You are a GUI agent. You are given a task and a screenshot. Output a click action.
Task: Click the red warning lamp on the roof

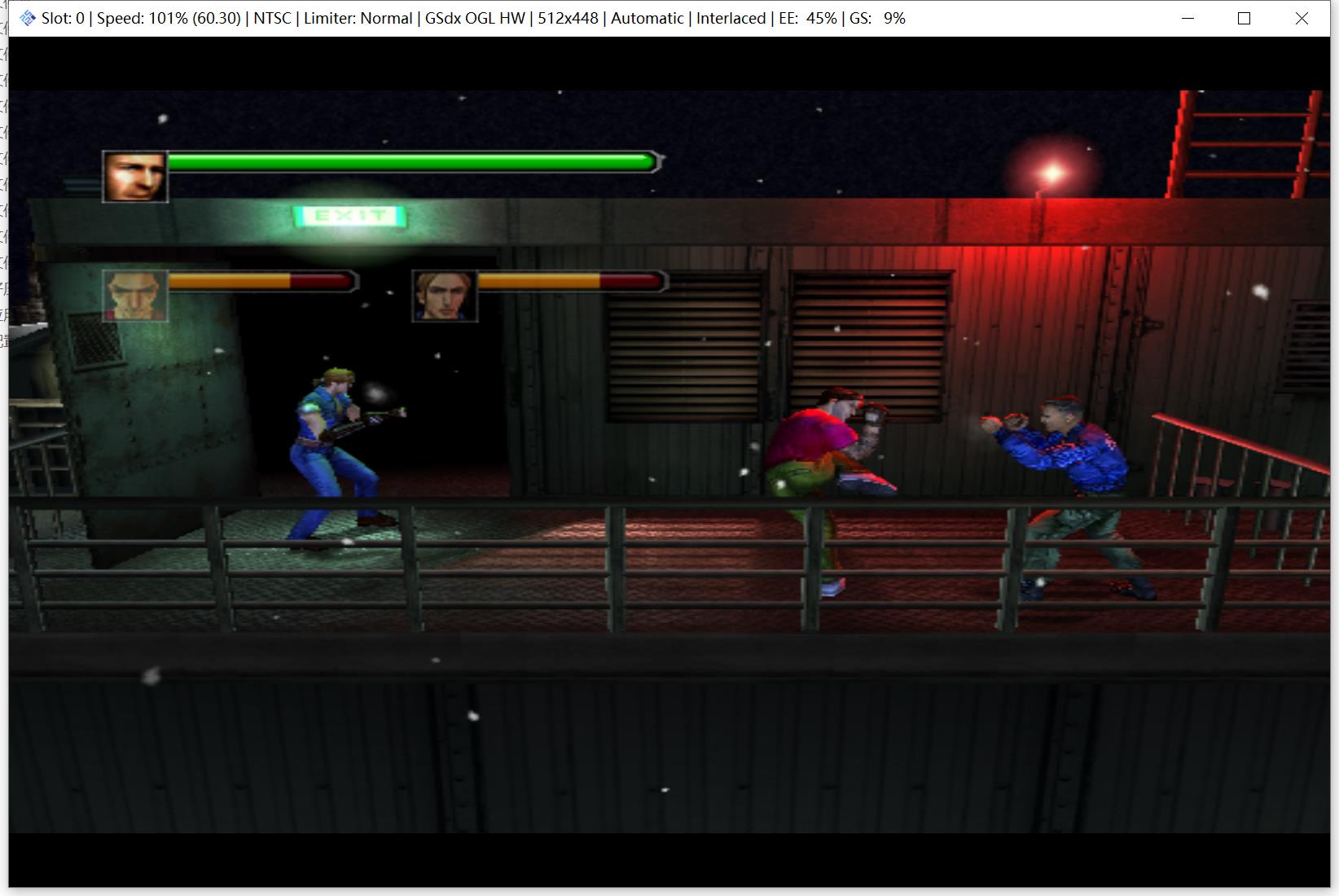[1051, 173]
